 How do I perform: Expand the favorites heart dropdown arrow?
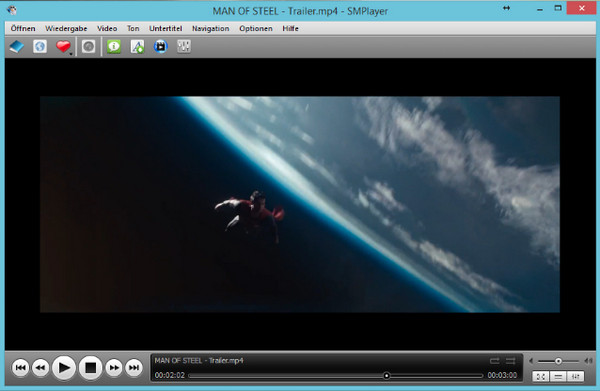click(x=71, y=54)
